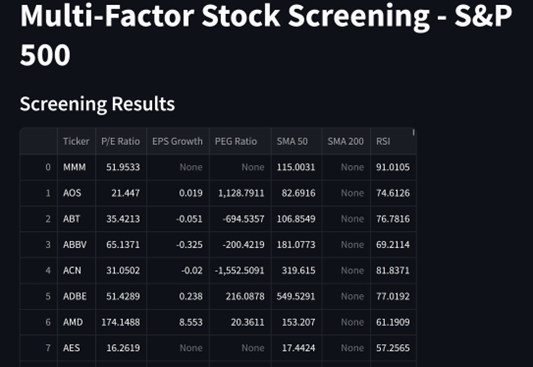
Task: Select ABT EPS Growth value -0.051
Action: (x=178, y=219)
